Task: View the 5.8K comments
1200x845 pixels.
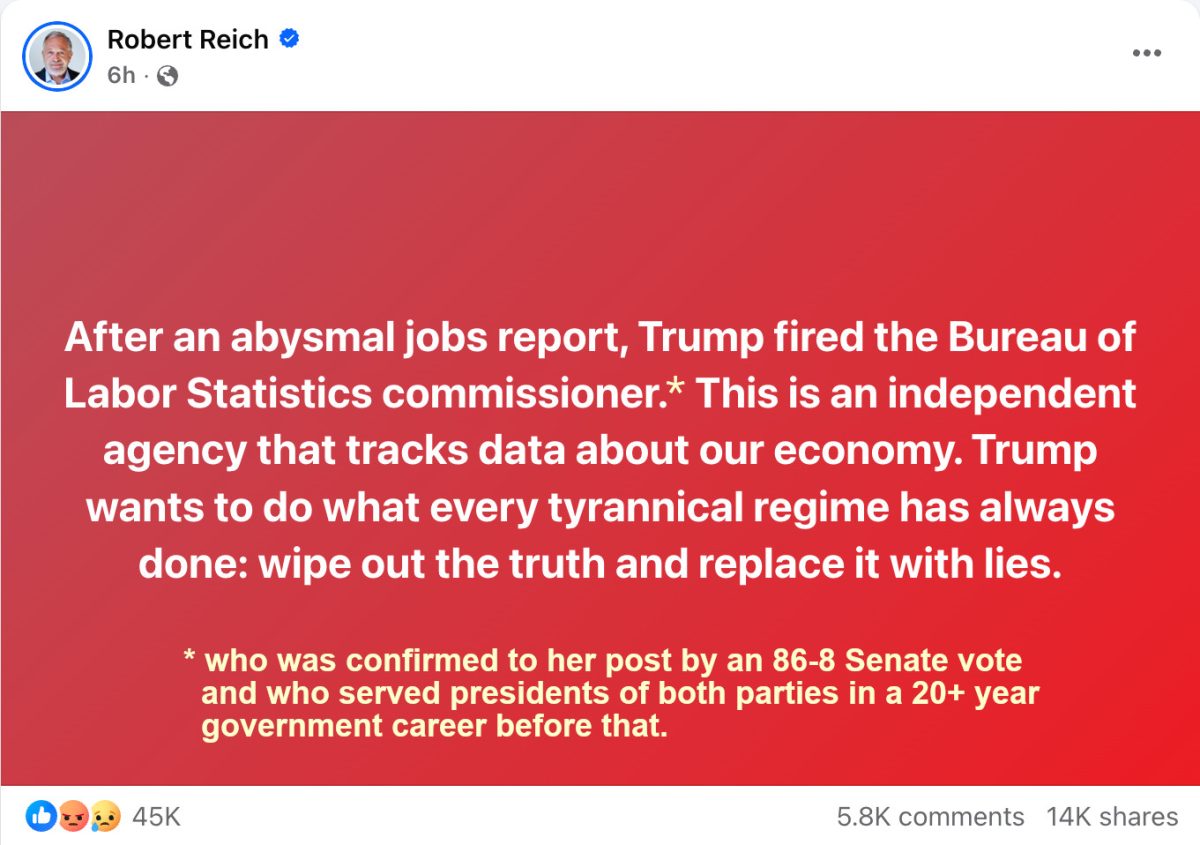Action: tap(930, 817)
